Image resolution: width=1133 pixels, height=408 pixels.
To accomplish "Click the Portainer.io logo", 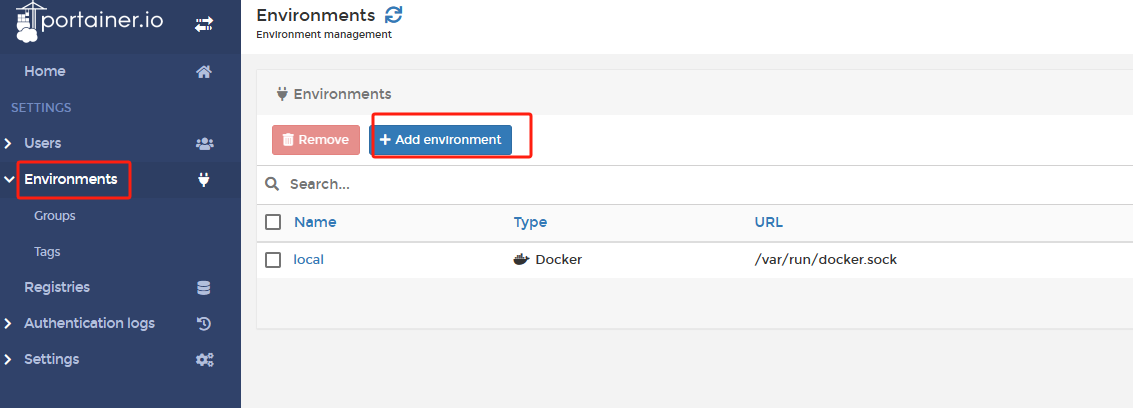I will coord(90,22).
